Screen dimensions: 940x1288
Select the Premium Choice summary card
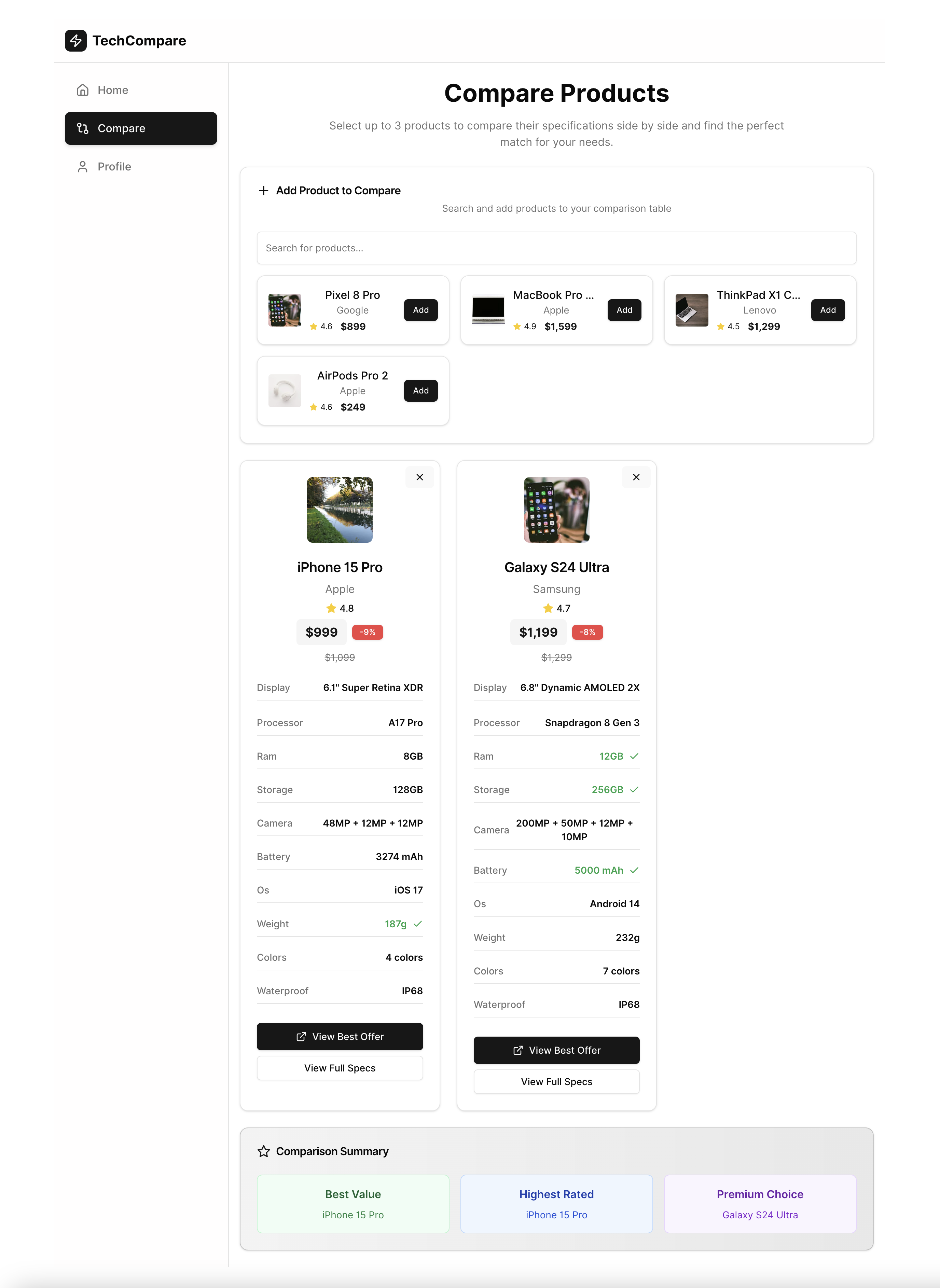[760, 1203]
